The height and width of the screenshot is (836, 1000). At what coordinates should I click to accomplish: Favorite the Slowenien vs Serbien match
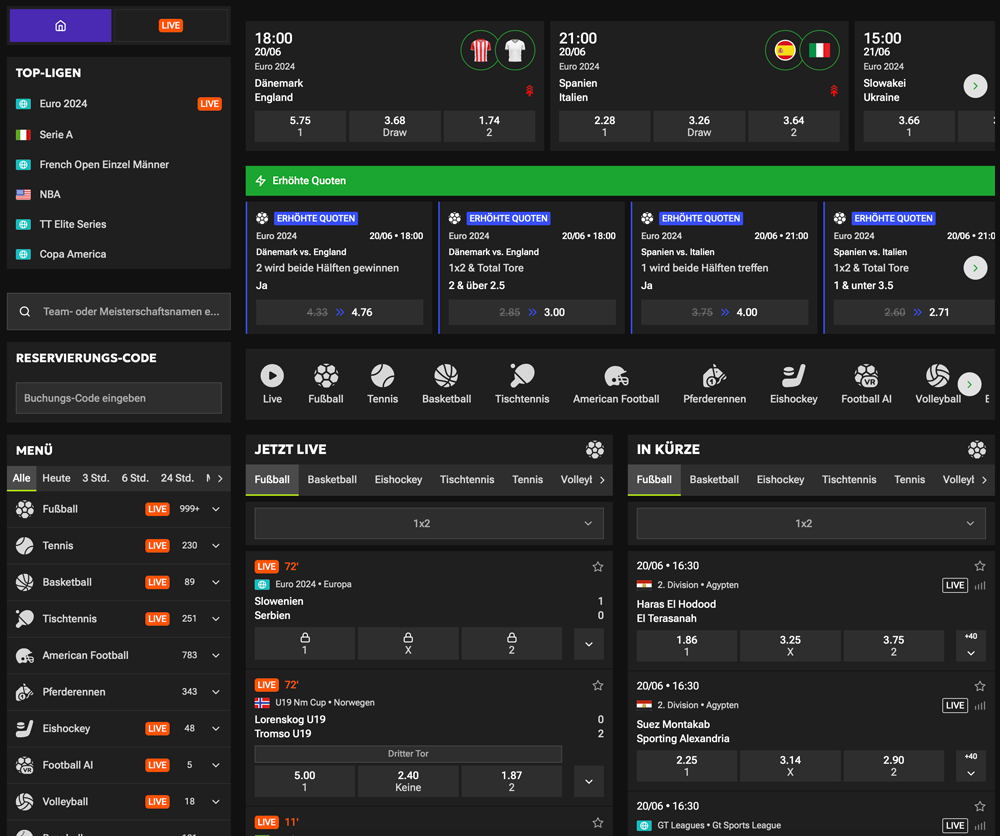click(x=598, y=567)
